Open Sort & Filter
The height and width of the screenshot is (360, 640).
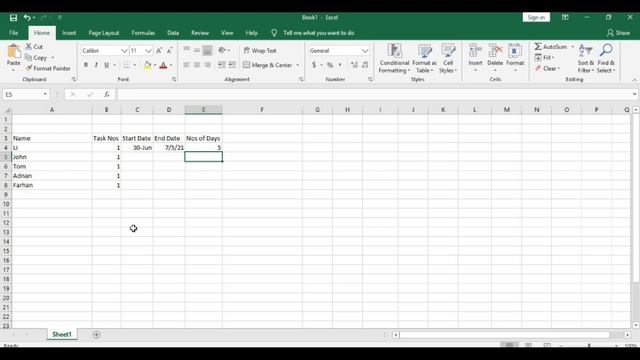[586, 58]
